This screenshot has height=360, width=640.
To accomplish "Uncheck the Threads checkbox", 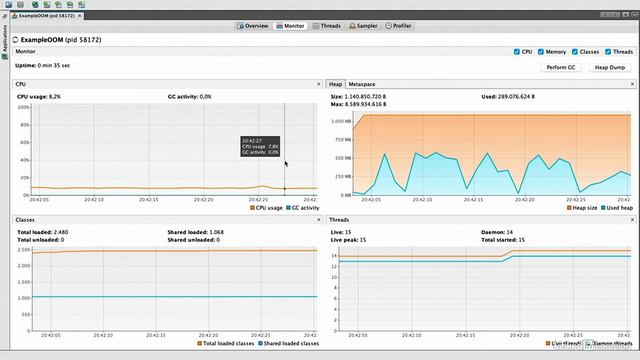I will (608, 52).
